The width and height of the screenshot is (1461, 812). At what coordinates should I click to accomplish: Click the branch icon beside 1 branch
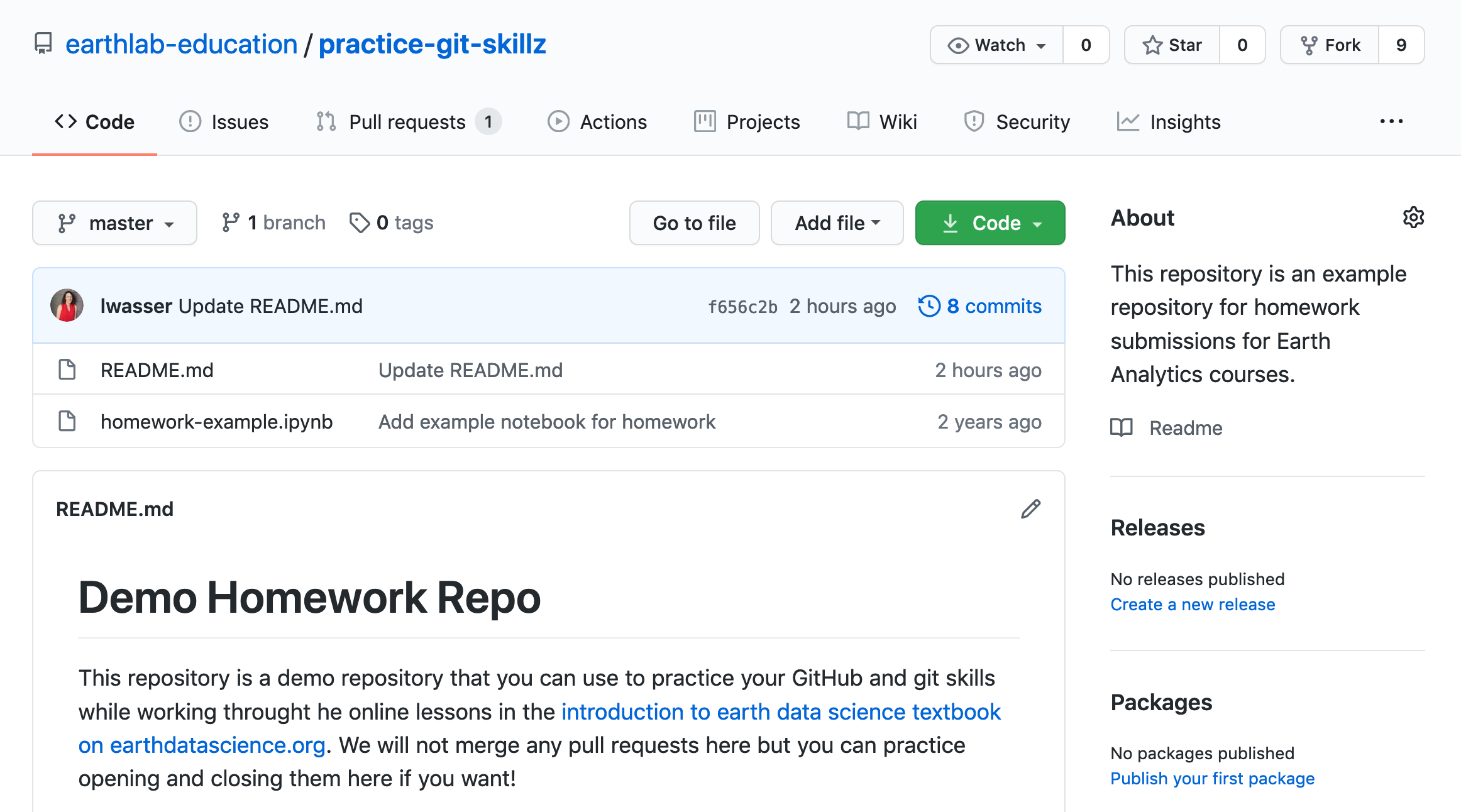[231, 222]
